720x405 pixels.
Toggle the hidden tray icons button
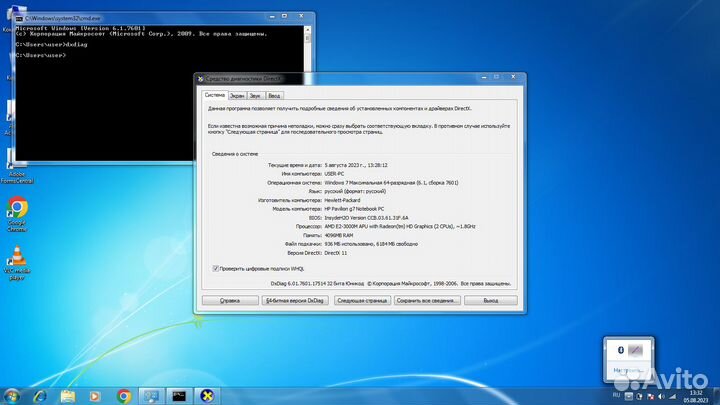tap(628, 396)
